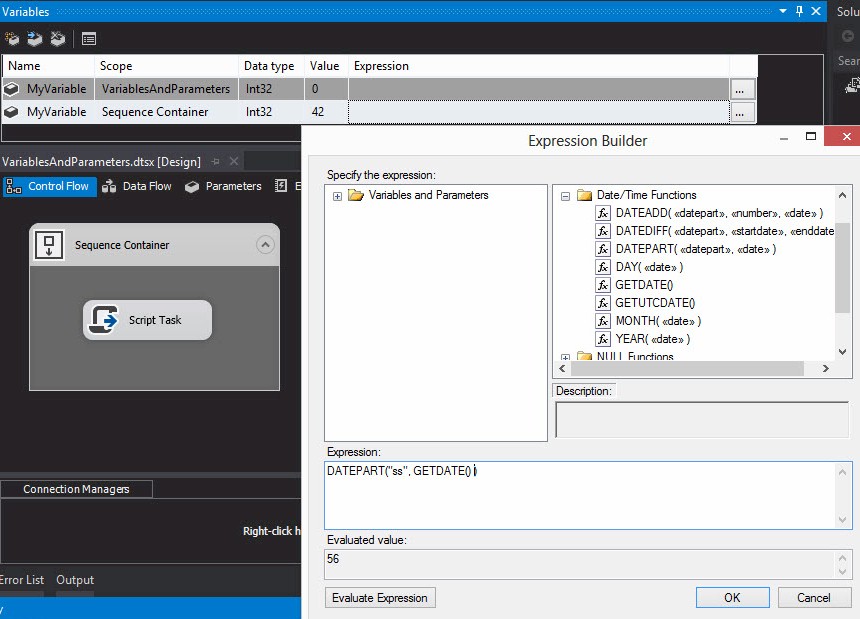Click the Expression column header

point(539,66)
